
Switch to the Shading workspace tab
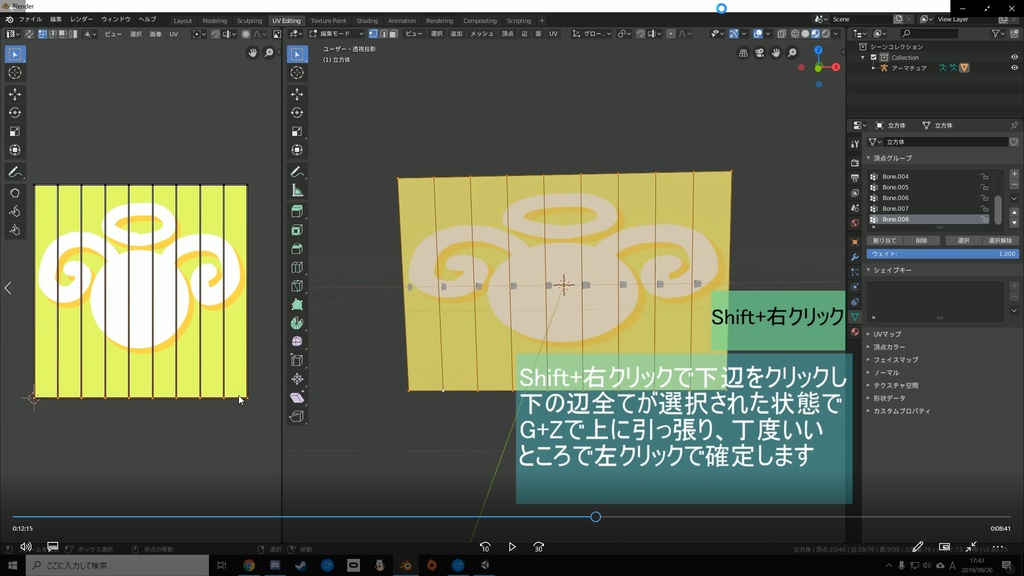[367, 19]
